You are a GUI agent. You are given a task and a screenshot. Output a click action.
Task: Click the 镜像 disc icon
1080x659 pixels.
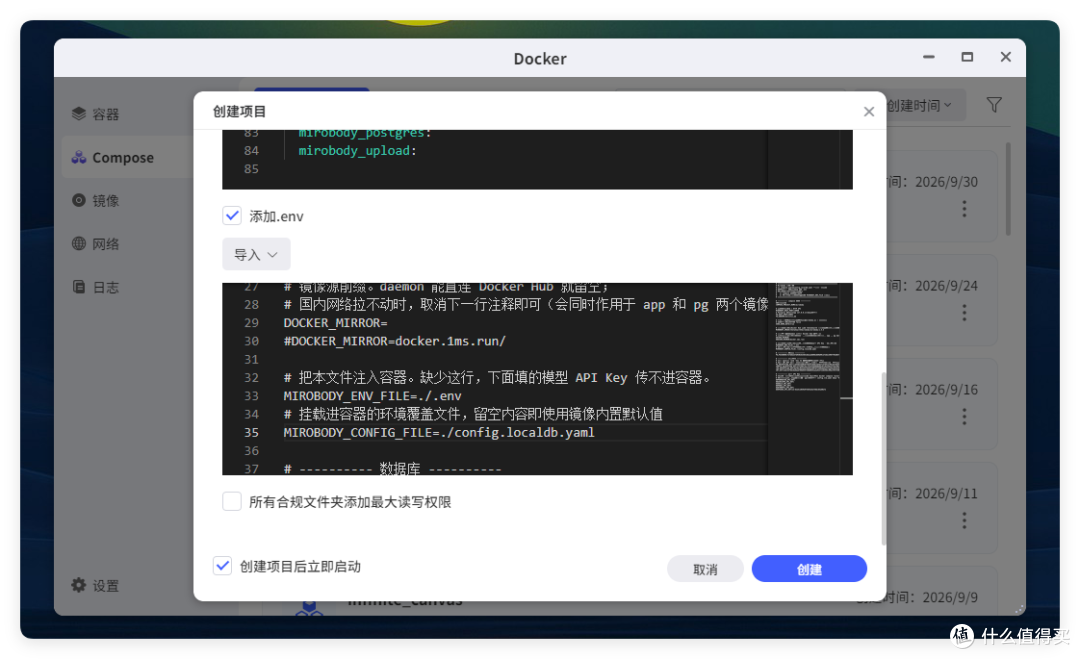[x=79, y=200]
